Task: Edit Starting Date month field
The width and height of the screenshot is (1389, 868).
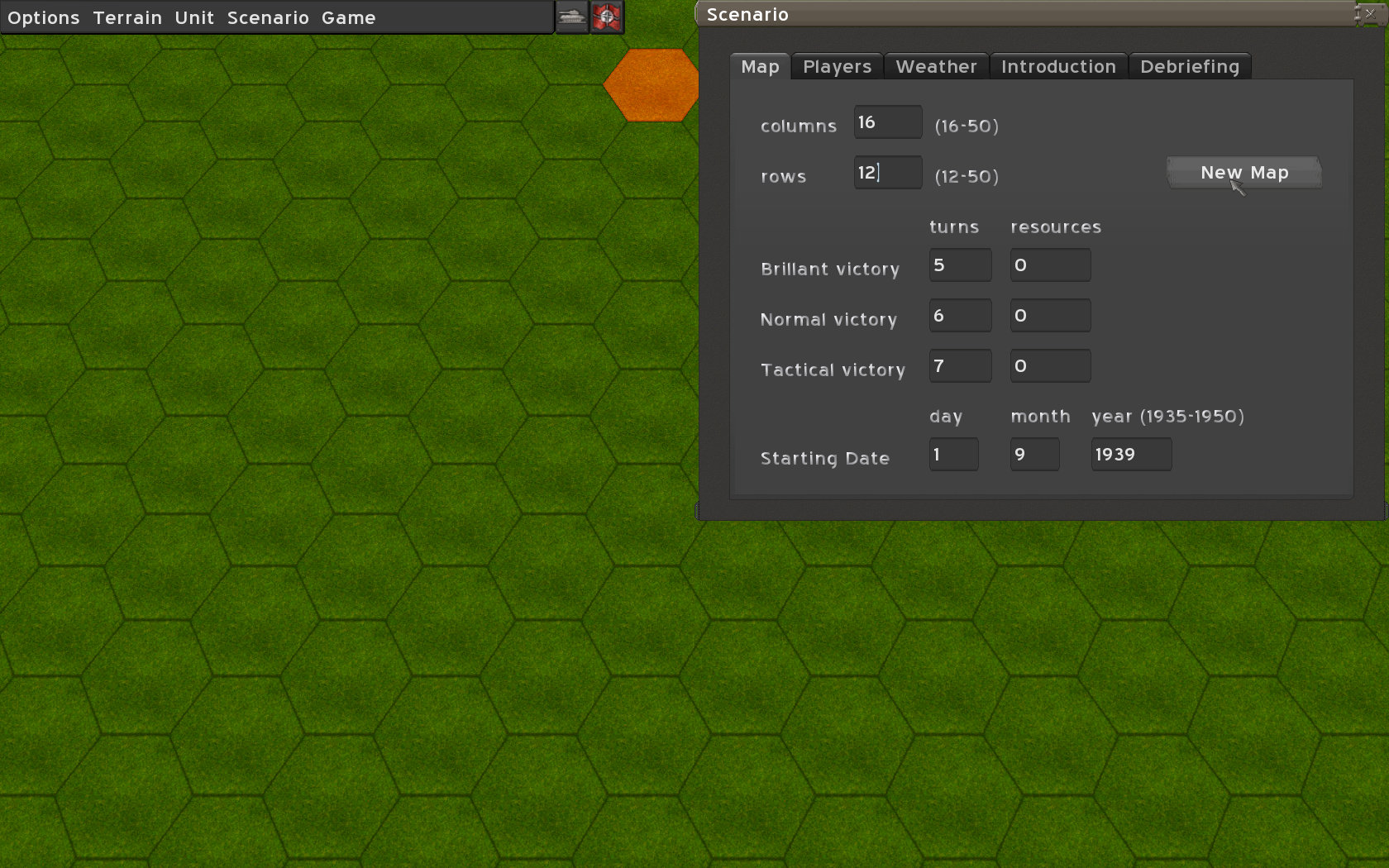Action: point(1034,455)
